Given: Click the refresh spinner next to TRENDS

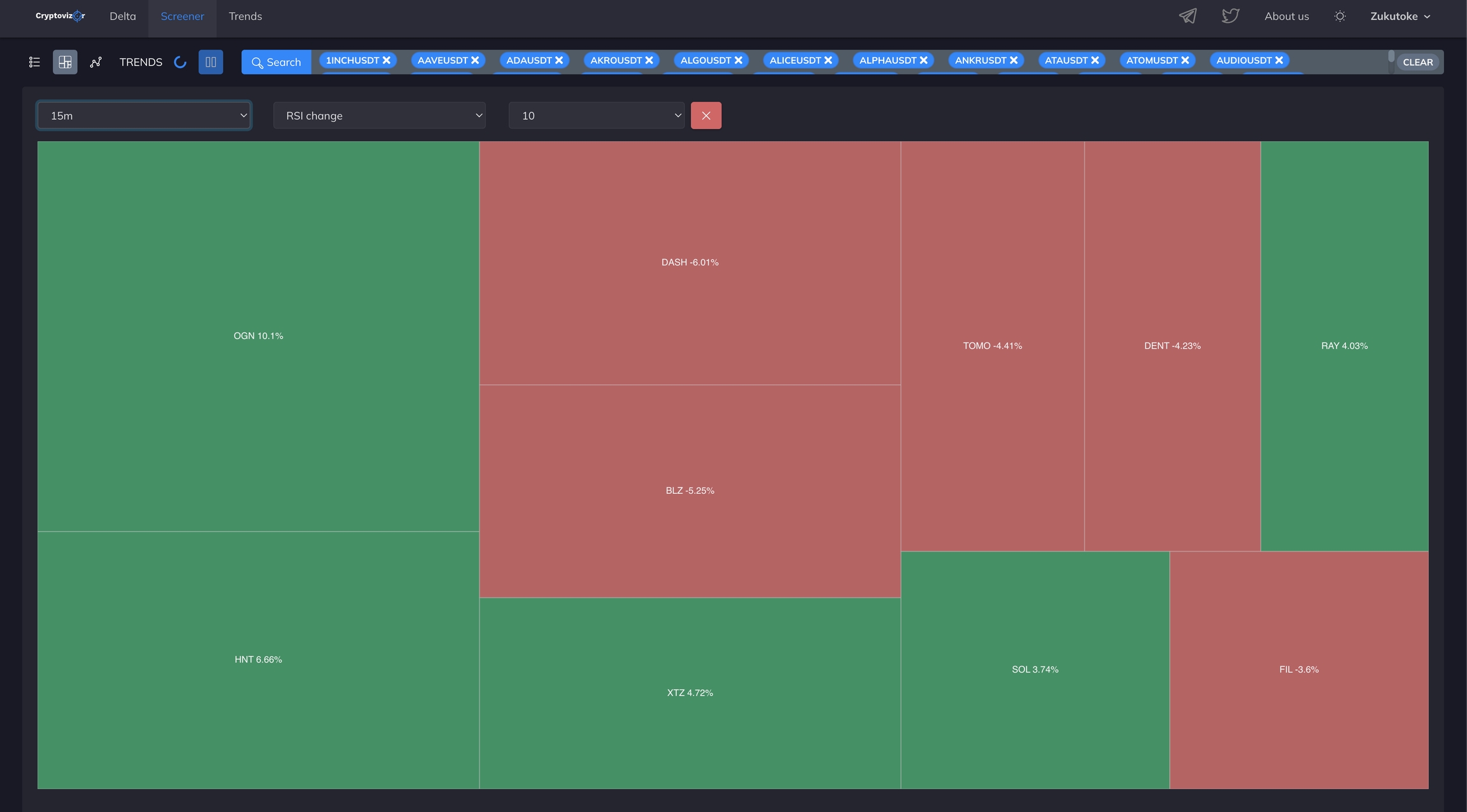Looking at the screenshot, I should pos(180,62).
